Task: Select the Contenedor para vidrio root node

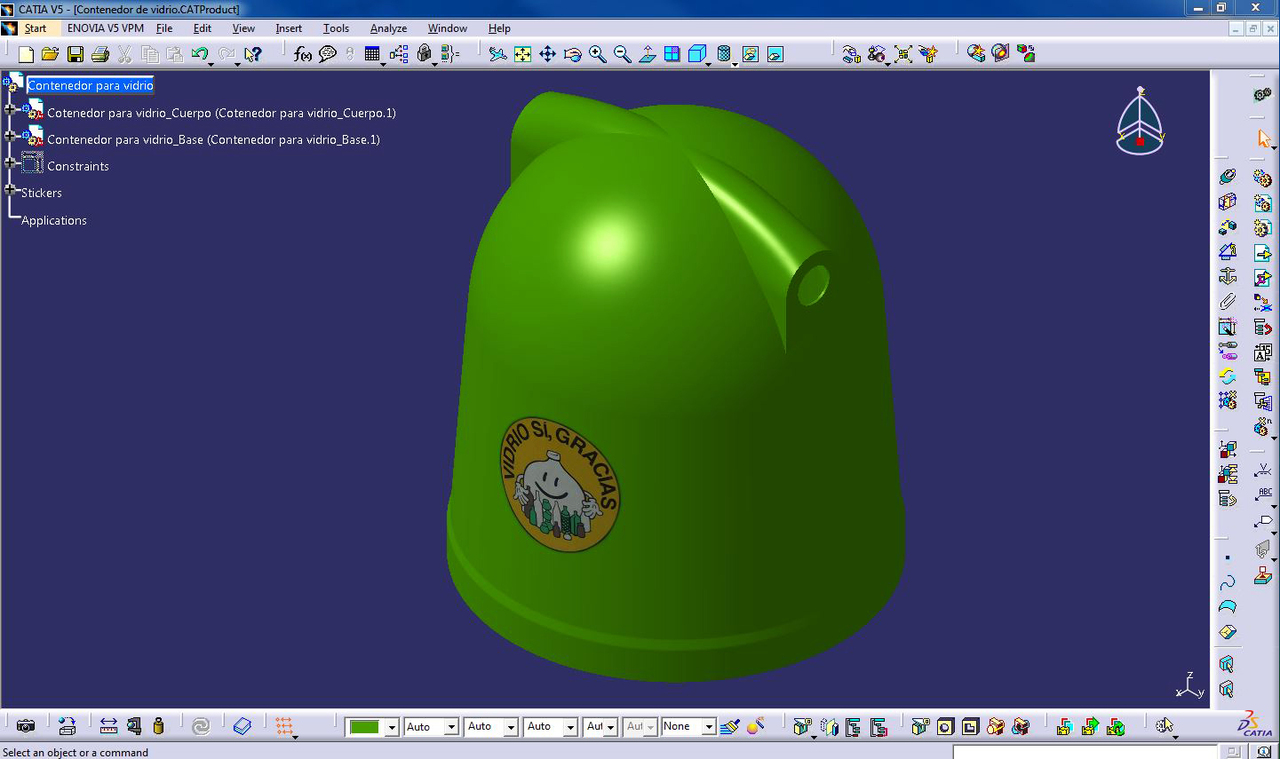Action: 90,86
